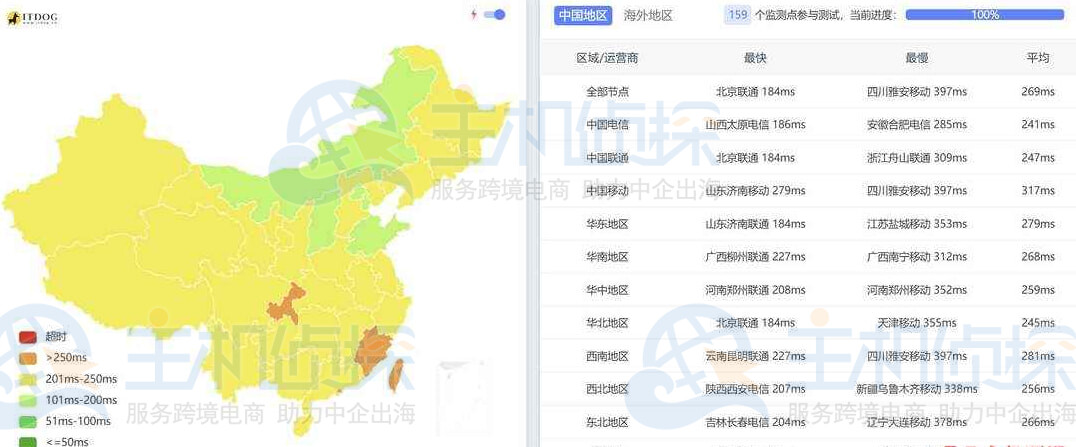This screenshot has width=1076, height=447.
Task: Click the <=50ms legend swatch
Action: 27,442
